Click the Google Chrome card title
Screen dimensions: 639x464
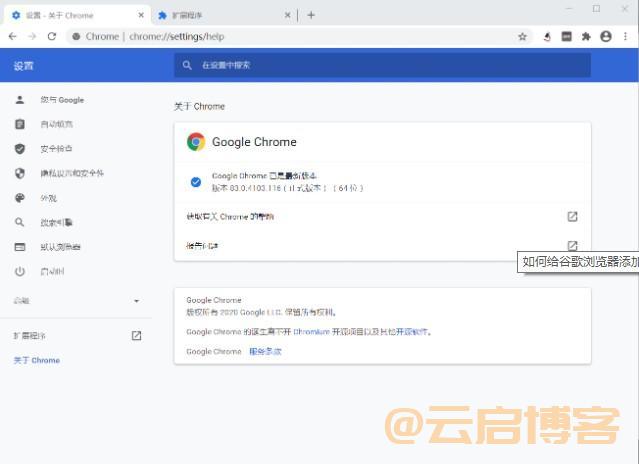pyautogui.click(x=254, y=142)
